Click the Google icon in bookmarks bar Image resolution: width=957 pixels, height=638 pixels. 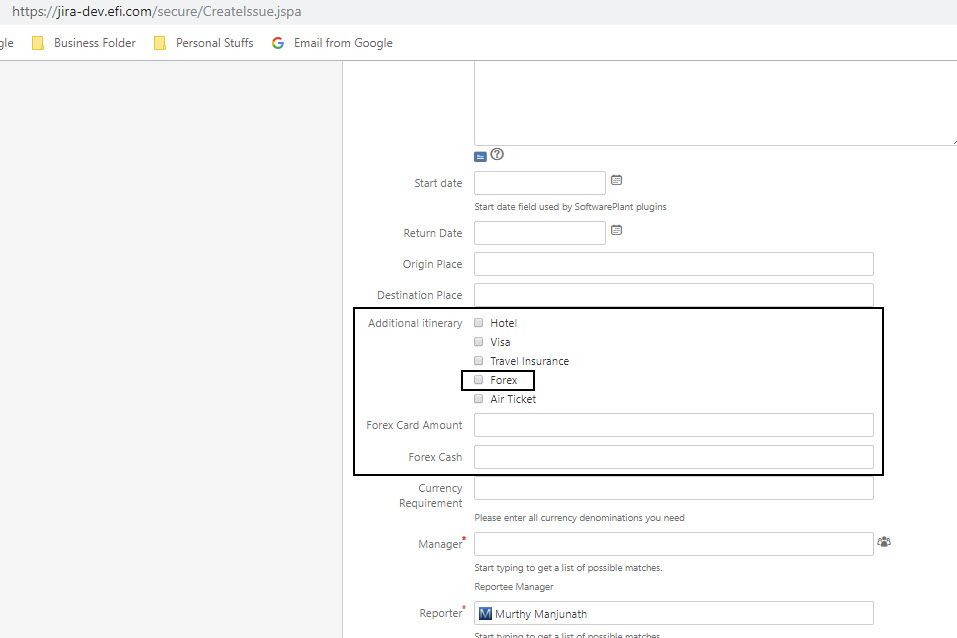(x=278, y=43)
